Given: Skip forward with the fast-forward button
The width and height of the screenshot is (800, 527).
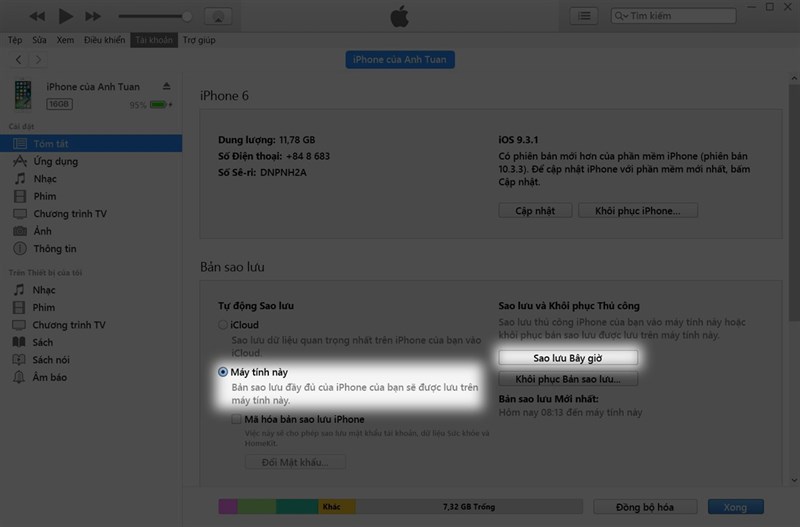Looking at the screenshot, I should [x=92, y=16].
